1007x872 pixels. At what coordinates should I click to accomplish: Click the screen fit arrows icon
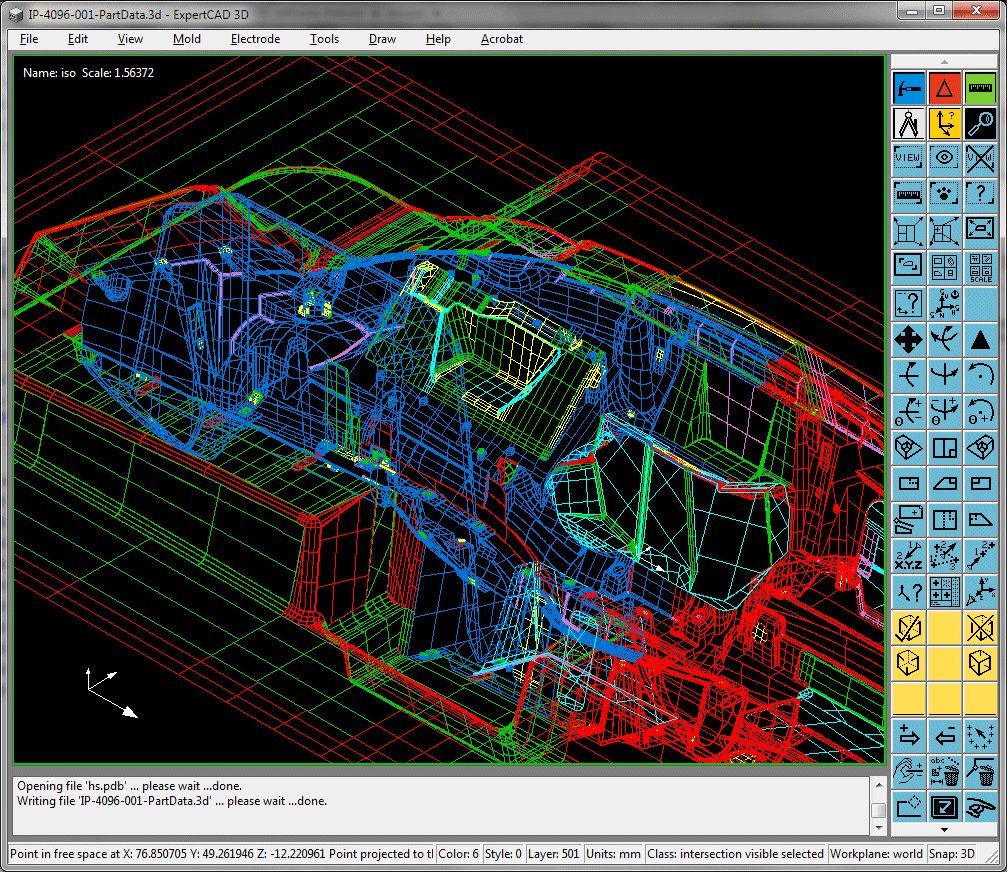pos(980,230)
